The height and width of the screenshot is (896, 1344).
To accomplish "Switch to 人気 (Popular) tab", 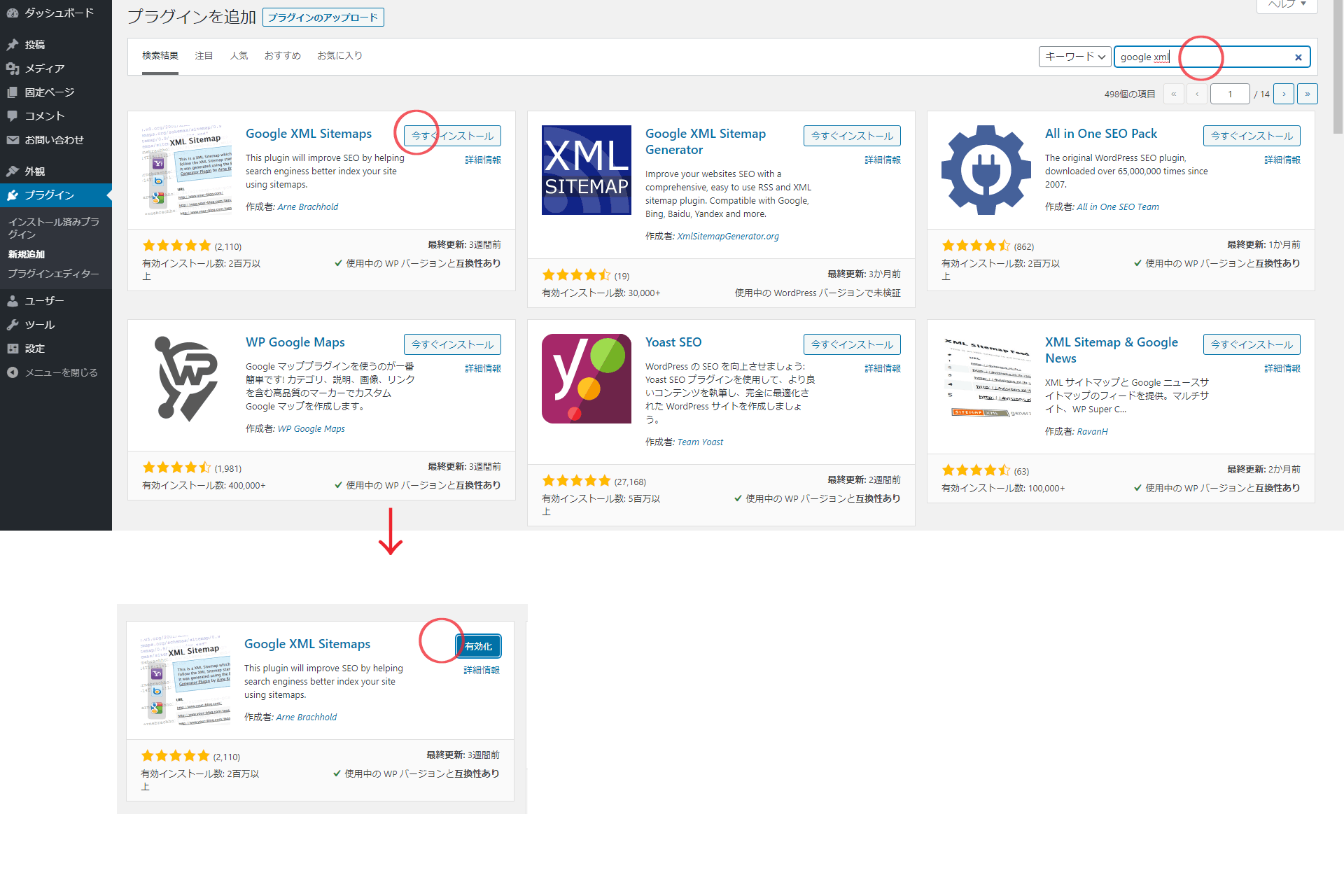I will pyautogui.click(x=239, y=56).
